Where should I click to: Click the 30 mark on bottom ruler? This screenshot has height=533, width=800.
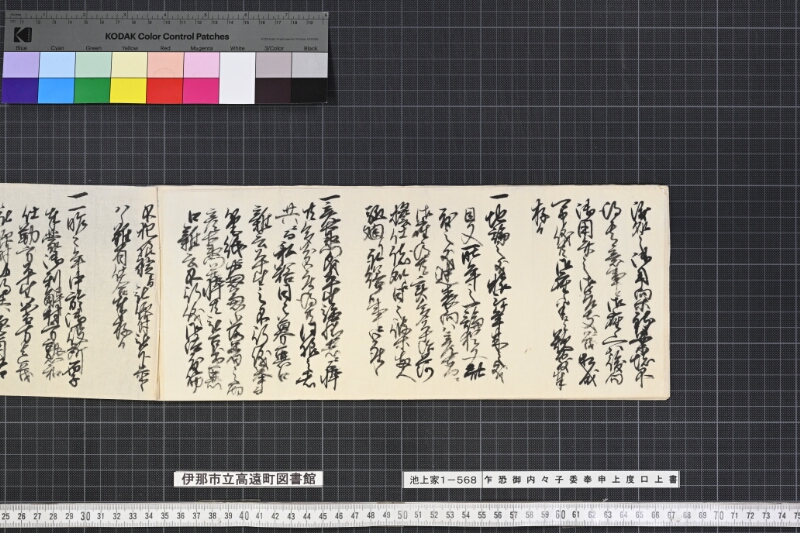tap(85, 516)
